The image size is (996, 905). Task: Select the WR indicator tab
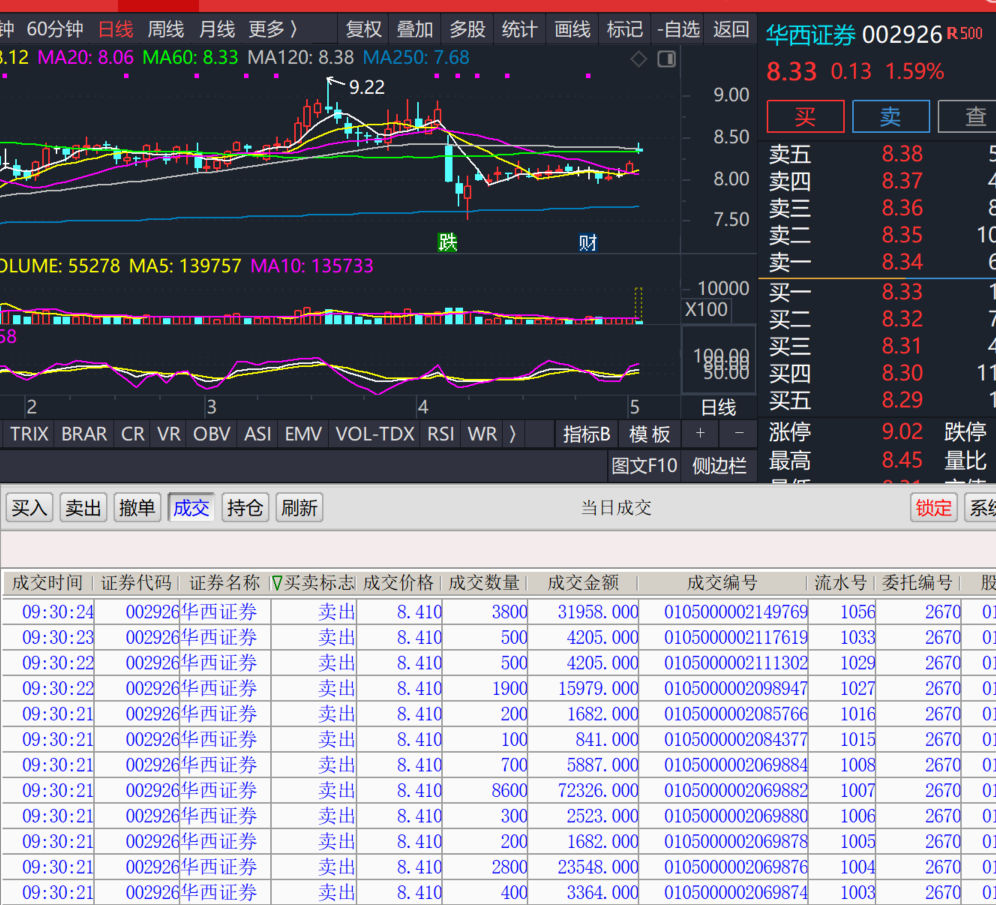click(x=482, y=434)
